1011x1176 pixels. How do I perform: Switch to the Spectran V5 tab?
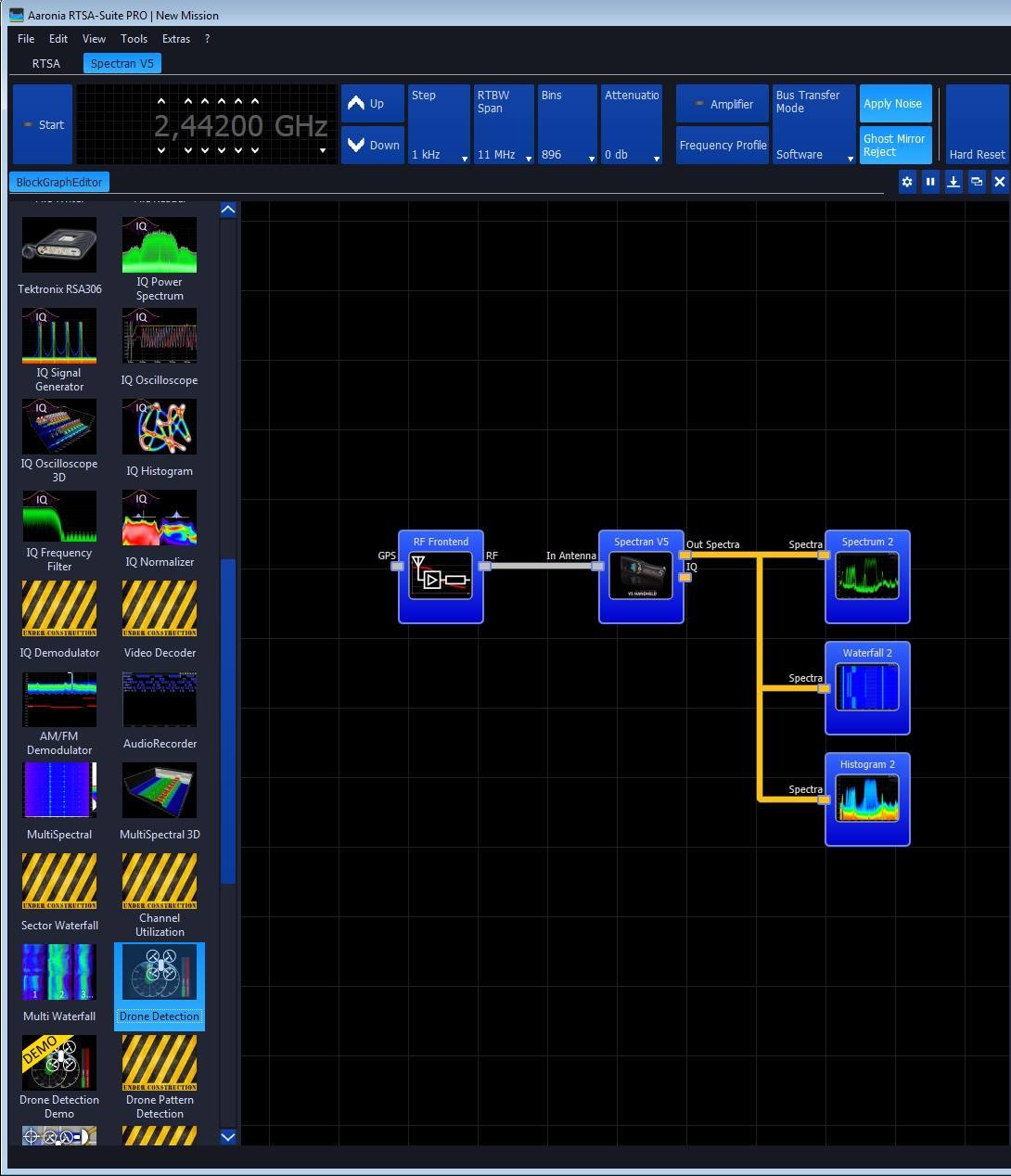point(122,64)
